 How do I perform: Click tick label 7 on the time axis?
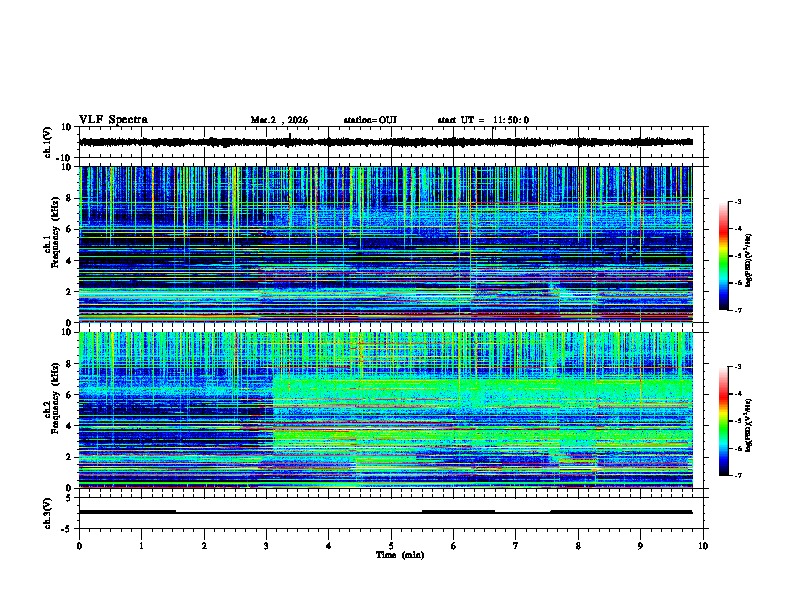point(516,546)
